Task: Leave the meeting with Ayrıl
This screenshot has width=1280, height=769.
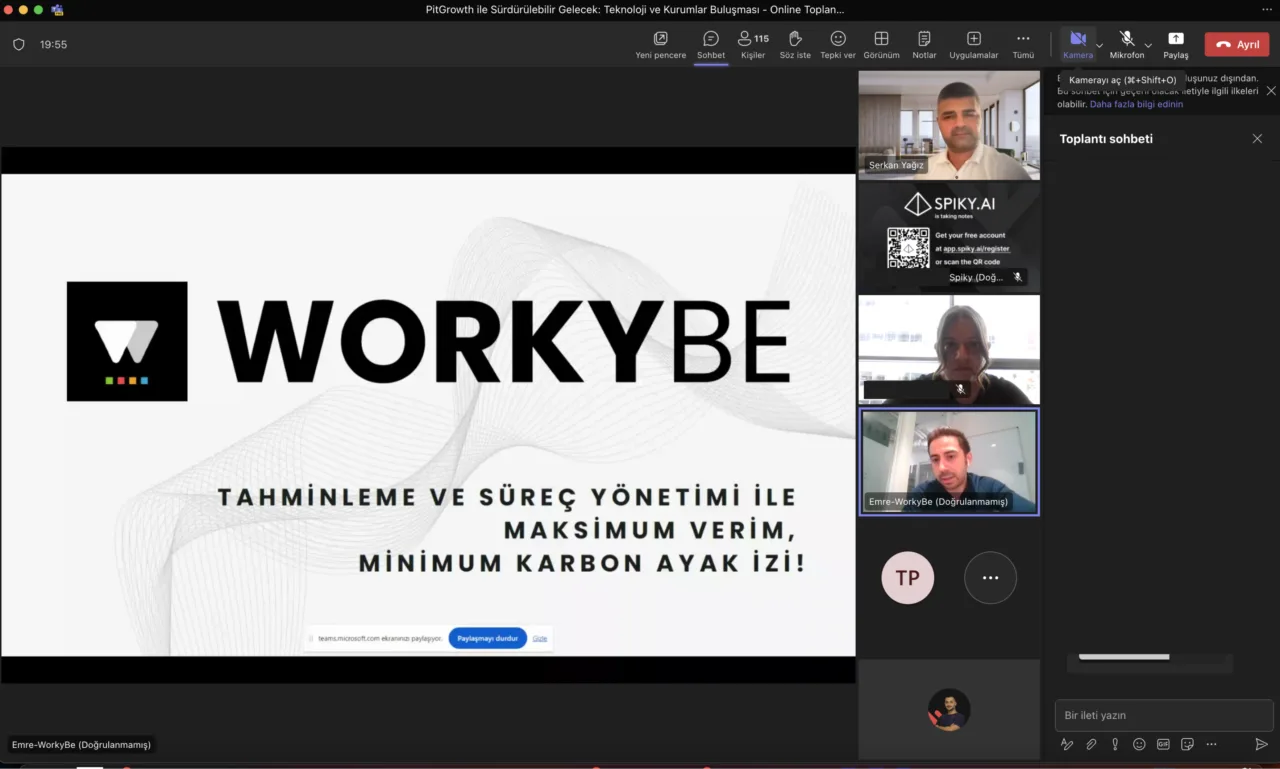Action: pyautogui.click(x=1237, y=44)
